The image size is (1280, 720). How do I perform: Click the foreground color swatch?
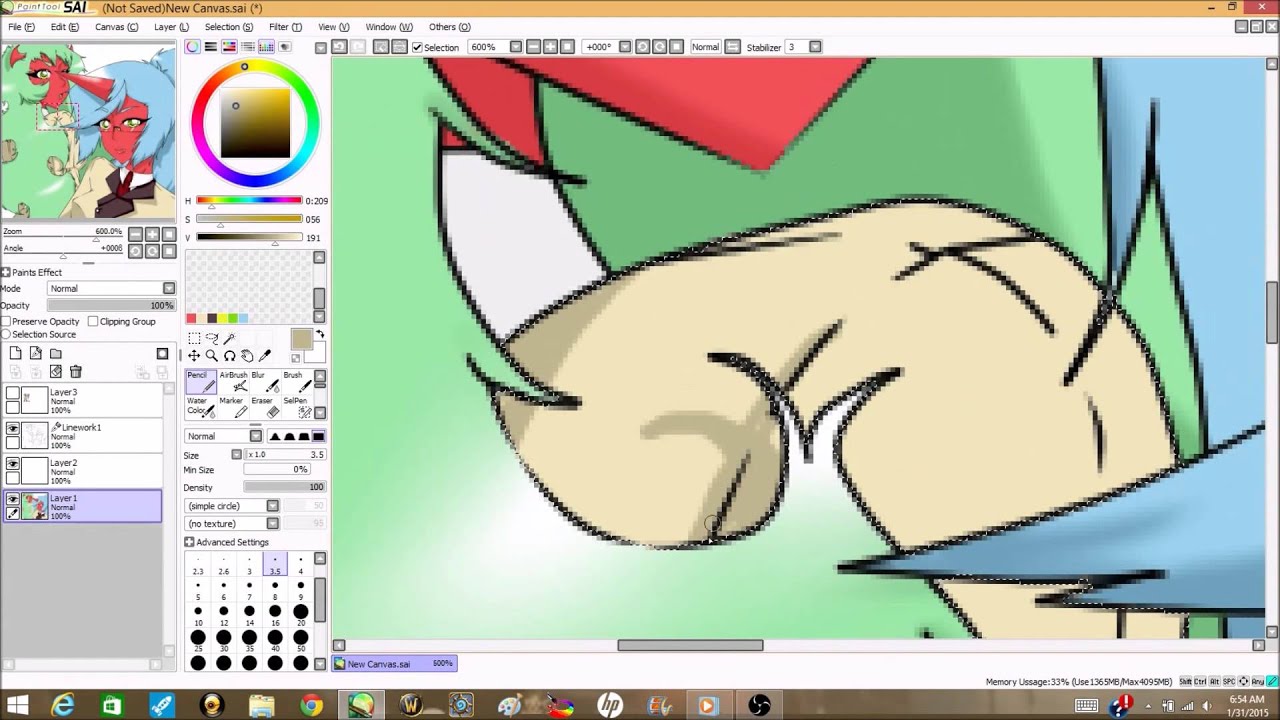click(x=301, y=340)
